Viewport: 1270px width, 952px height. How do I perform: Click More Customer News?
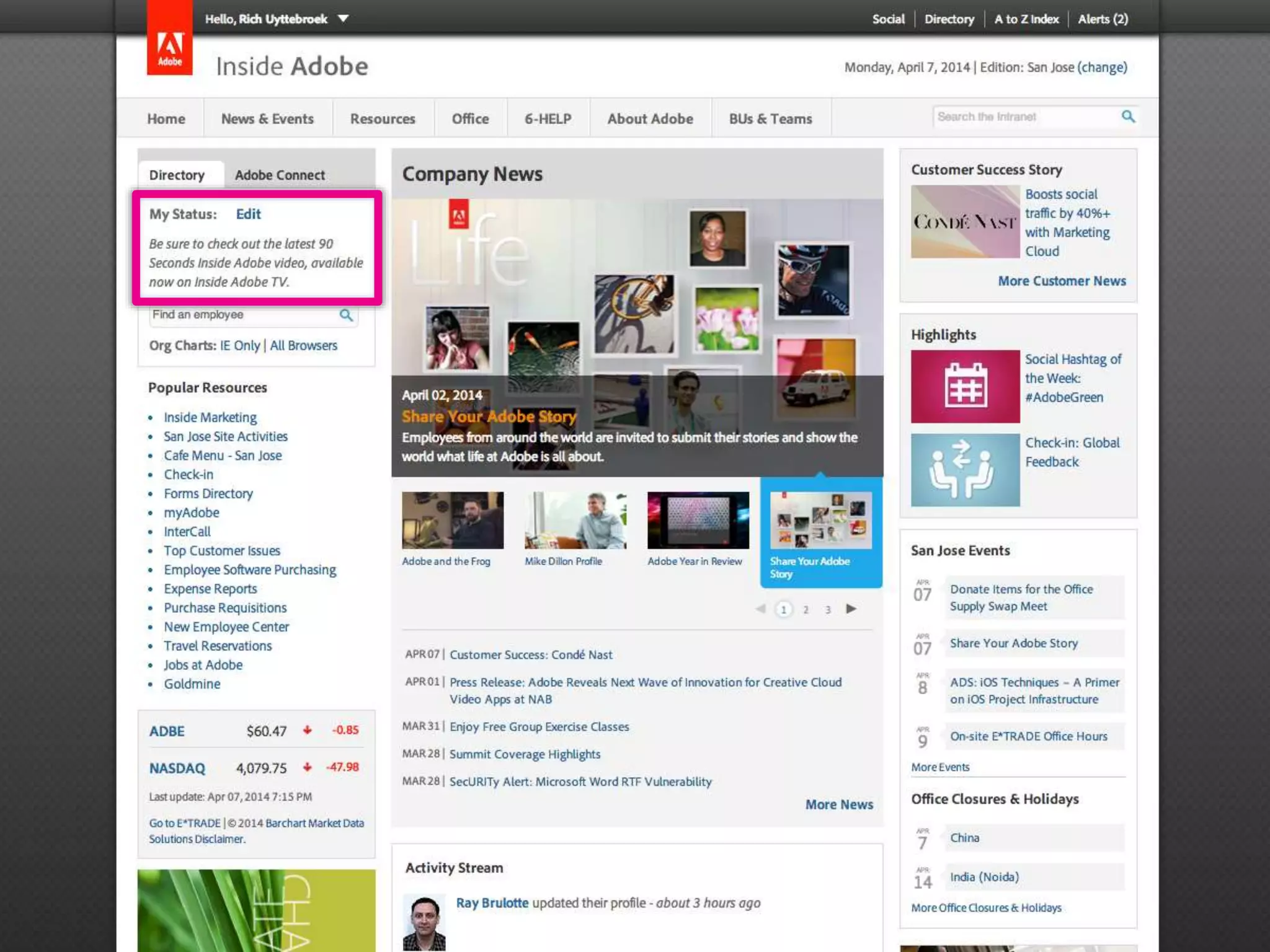pyautogui.click(x=1062, y=281)
